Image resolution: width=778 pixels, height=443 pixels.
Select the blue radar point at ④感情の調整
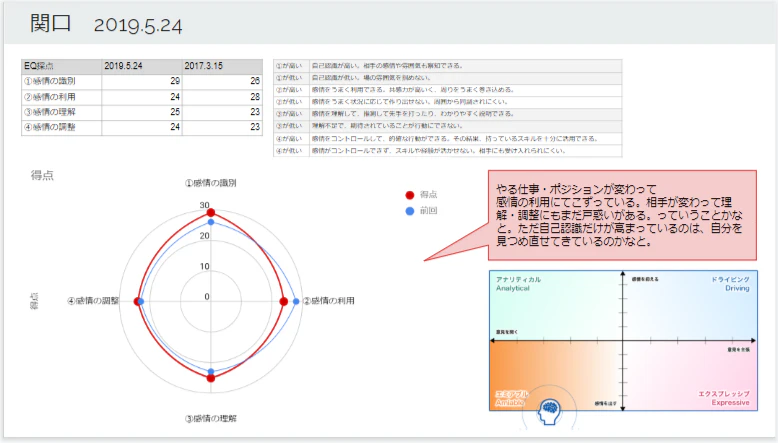141,301
